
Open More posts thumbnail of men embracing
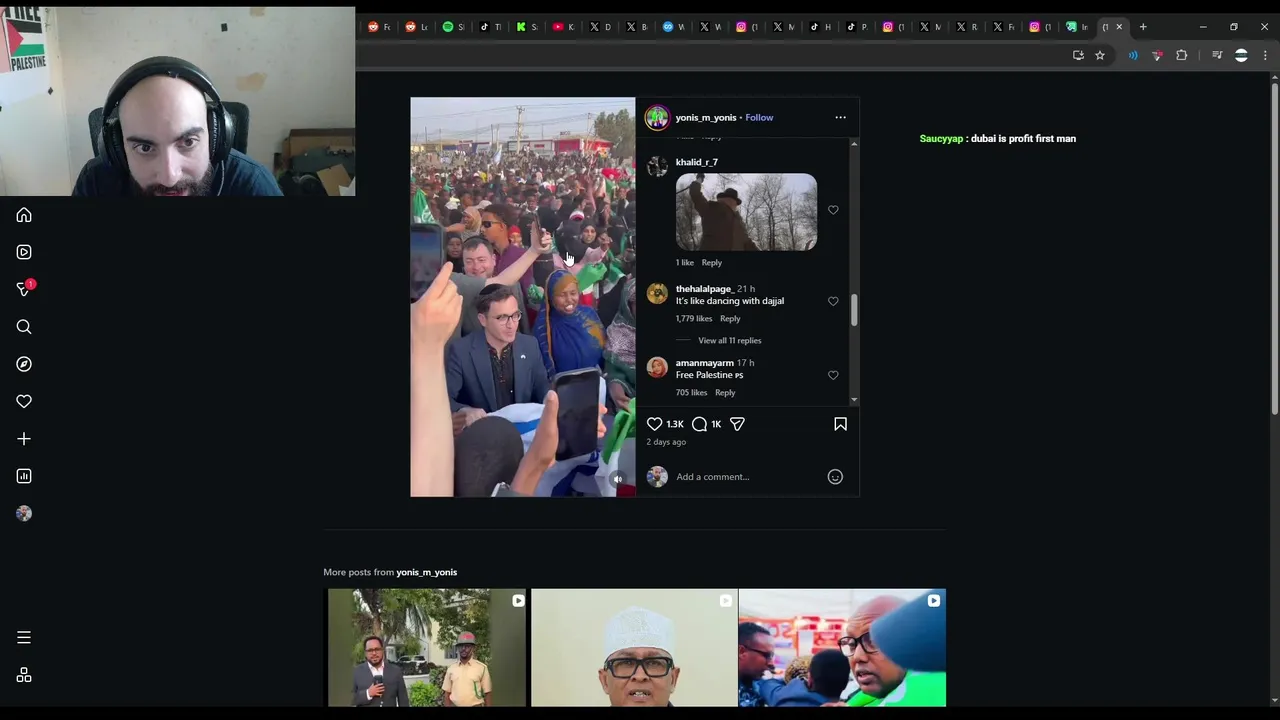click(x=842, y=648)
